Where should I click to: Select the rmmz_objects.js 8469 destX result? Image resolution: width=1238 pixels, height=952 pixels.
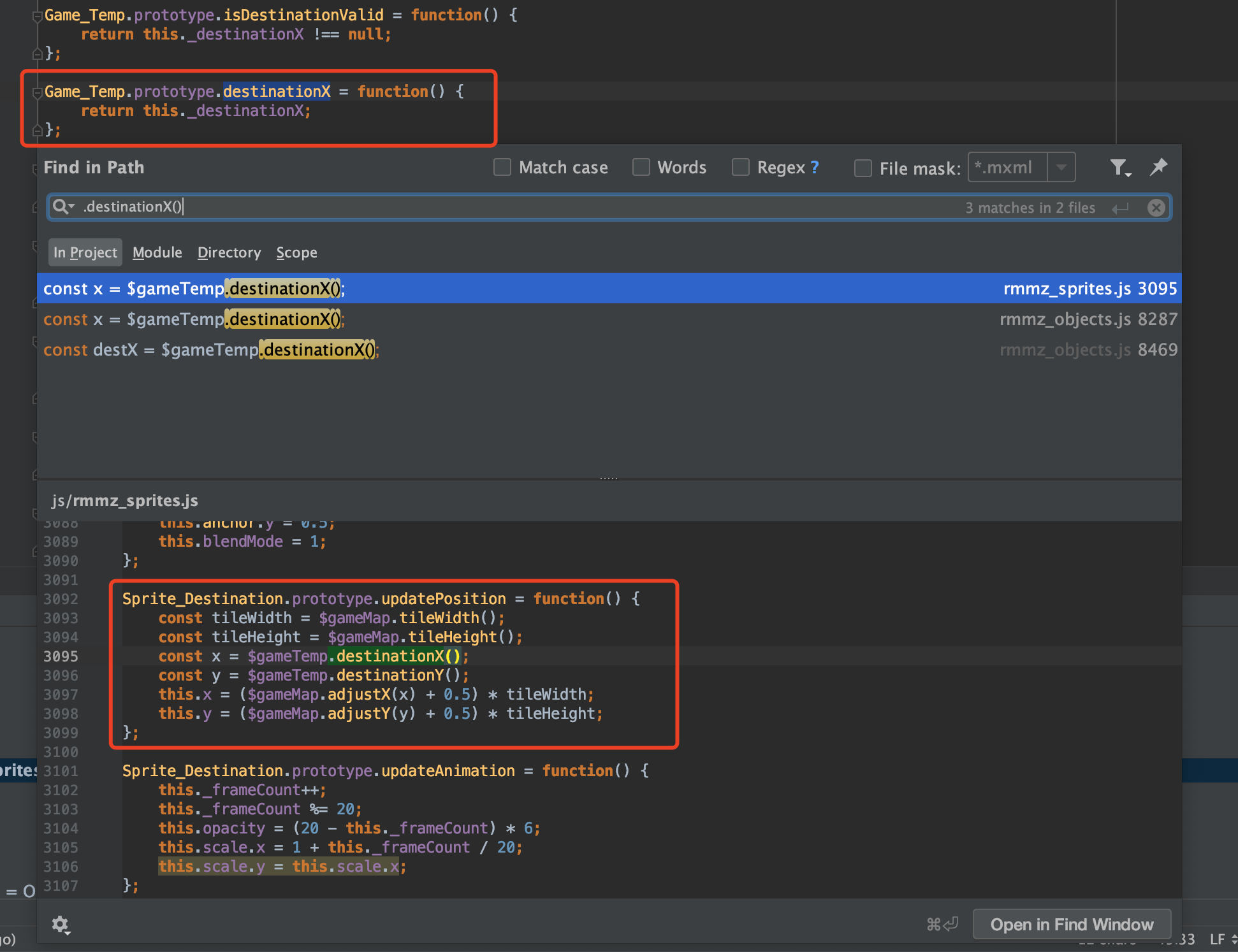[609, 349]
